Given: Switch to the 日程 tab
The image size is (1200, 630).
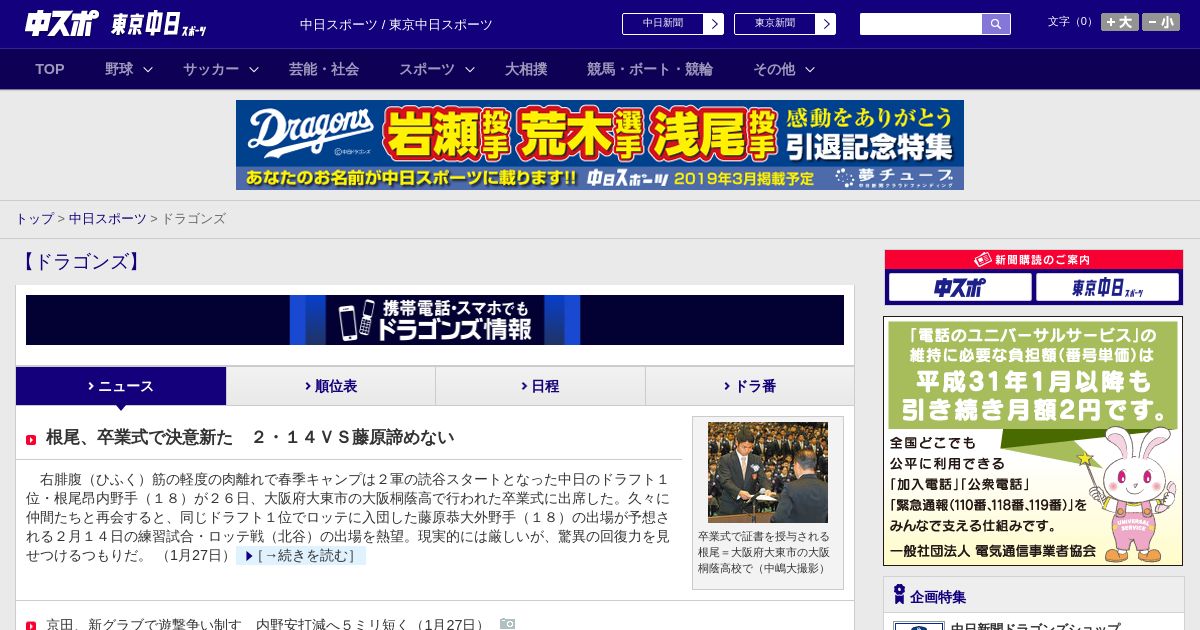Looking at the screenshot, I should coord(540,386).
